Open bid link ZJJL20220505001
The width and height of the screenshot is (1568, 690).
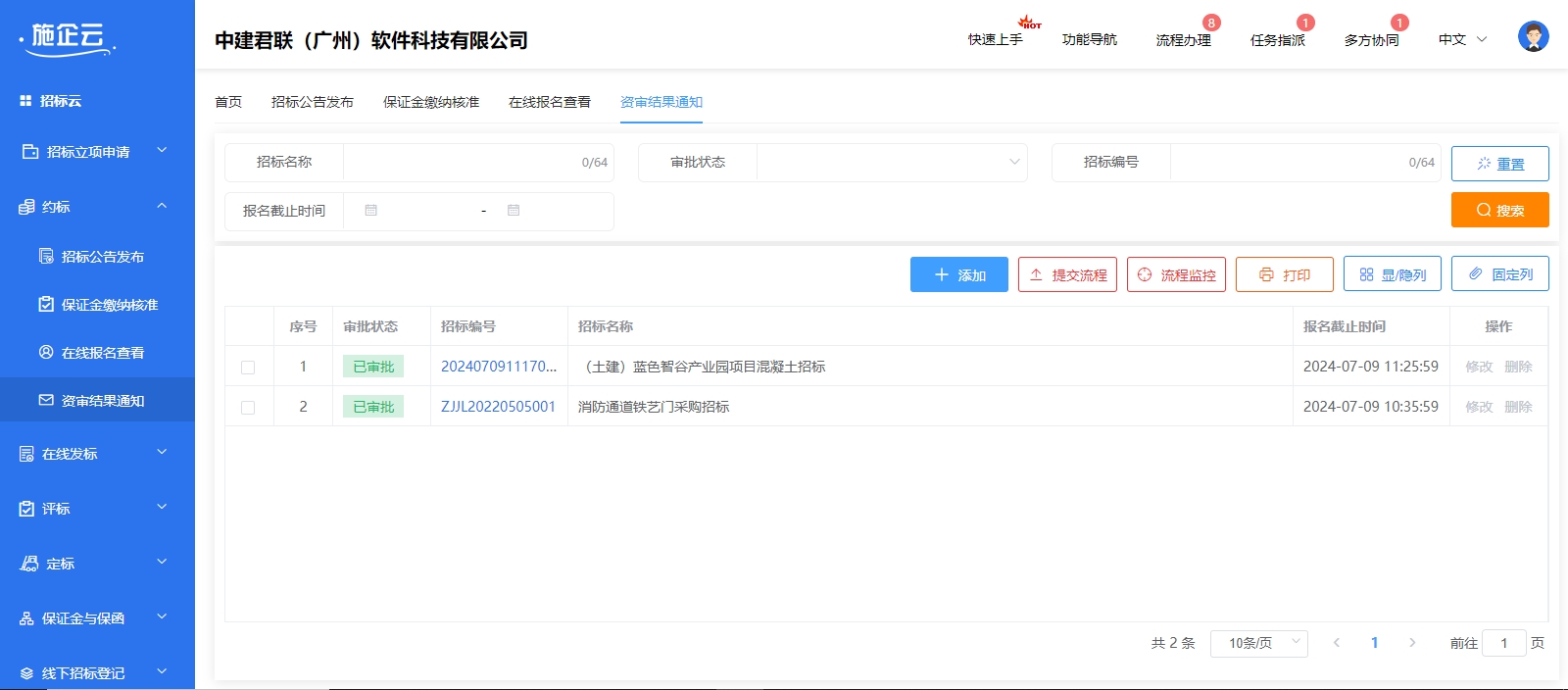pos(498,407)
